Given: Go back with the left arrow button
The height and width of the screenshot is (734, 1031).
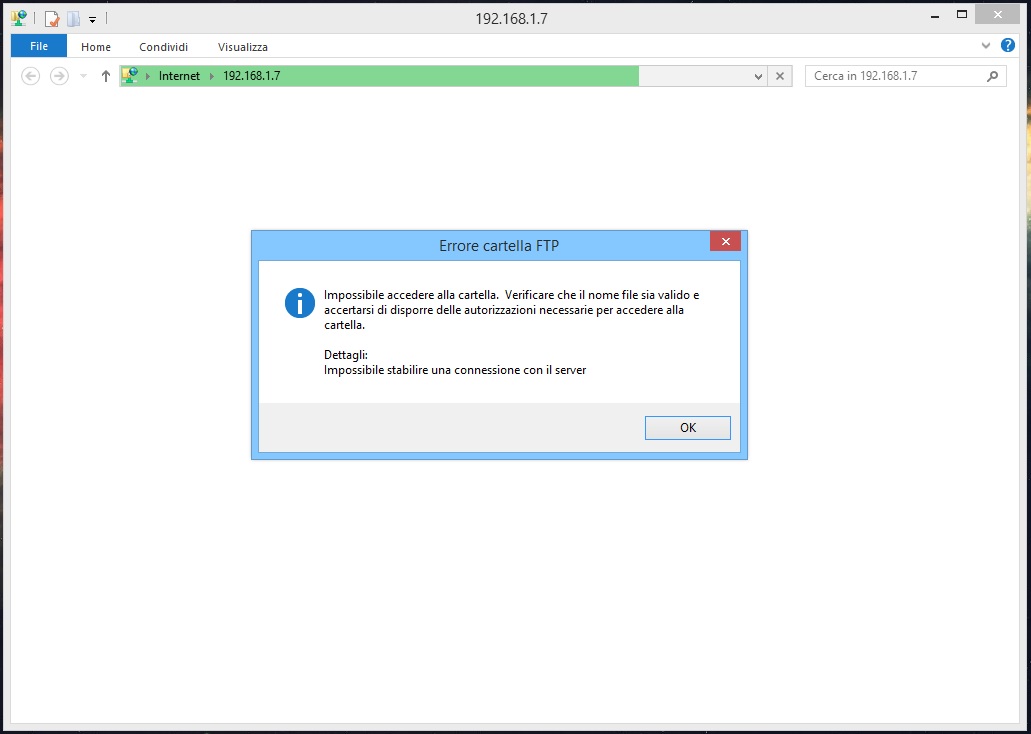Looking at the screenshot, I should pyautogui.click(x=31, y=76).
